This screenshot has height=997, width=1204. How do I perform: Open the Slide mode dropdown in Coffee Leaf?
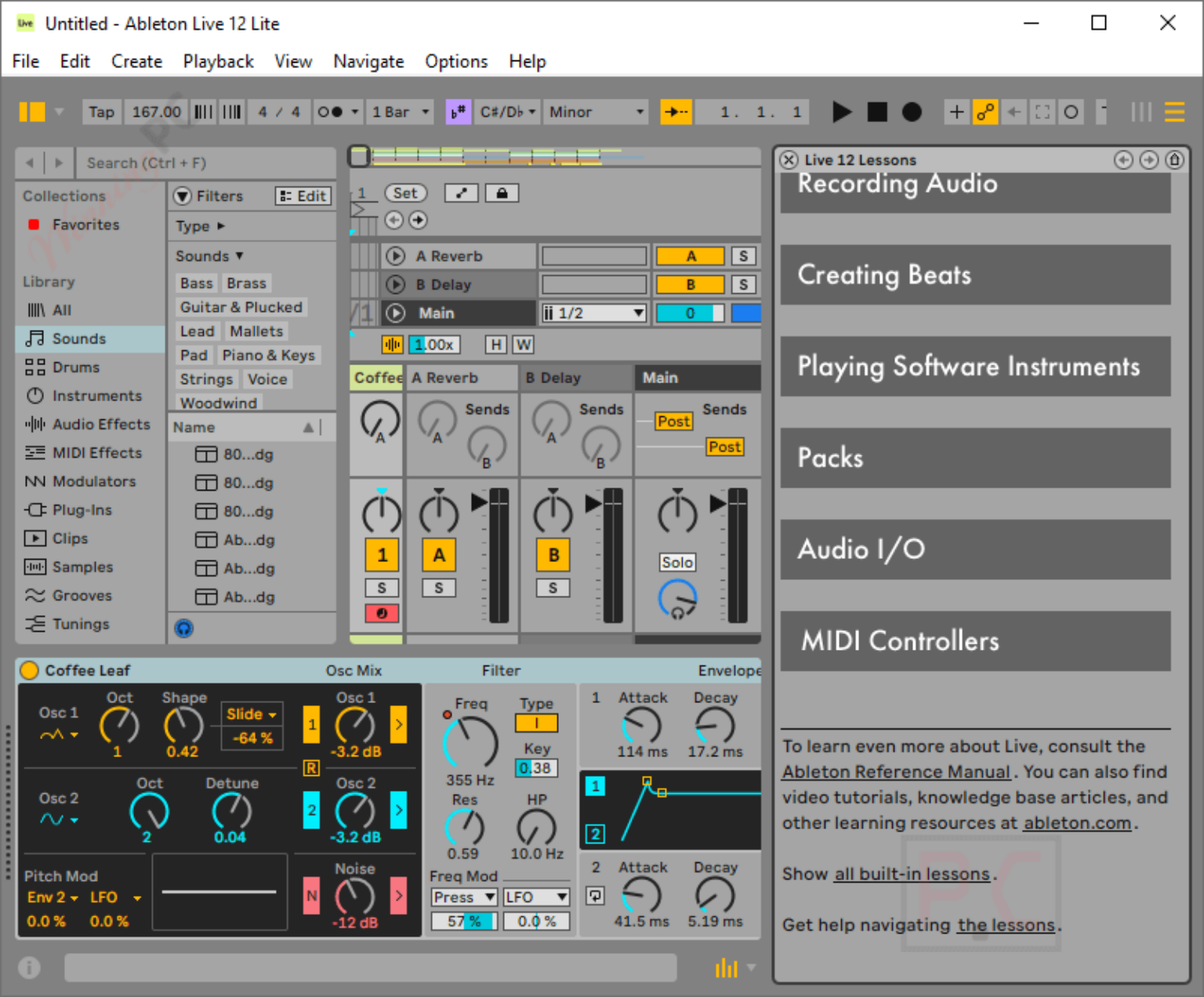point(250,714)
